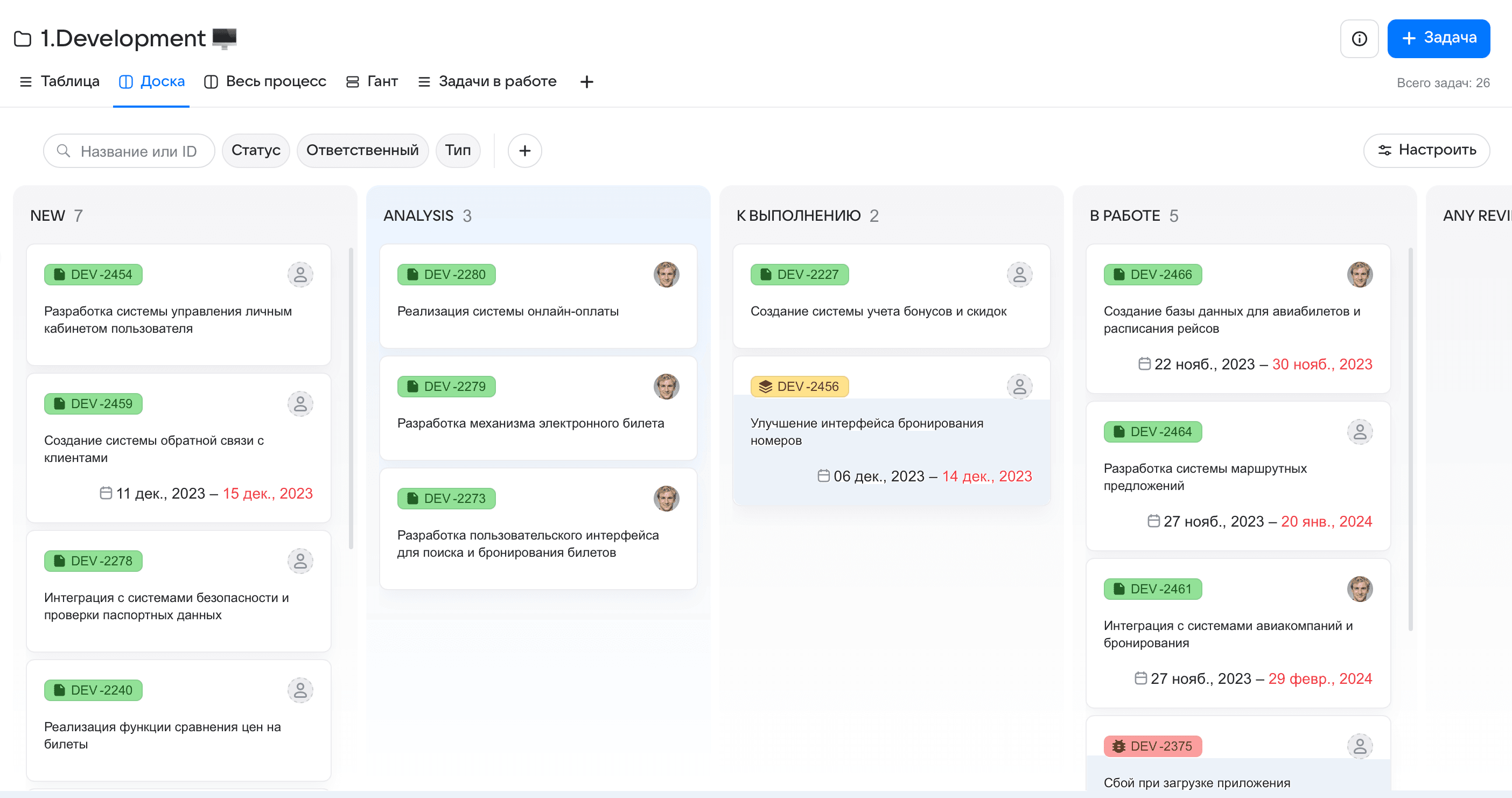Click the folder icon beside 1.Development
This screenshot has width=1512, height=798.
point(22,39)
